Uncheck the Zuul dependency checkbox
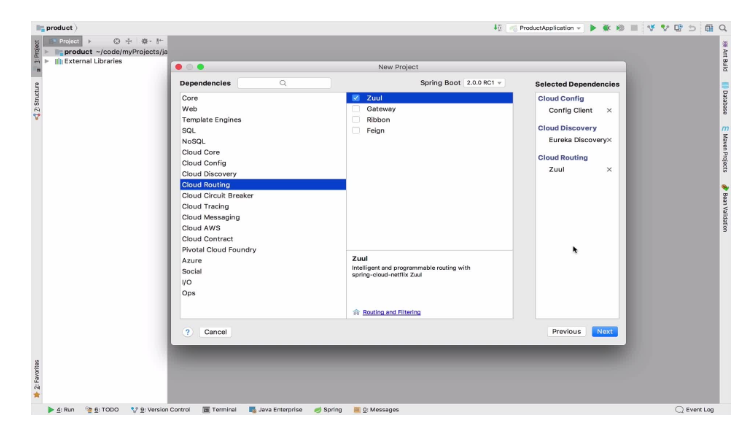 pos(356,98)
